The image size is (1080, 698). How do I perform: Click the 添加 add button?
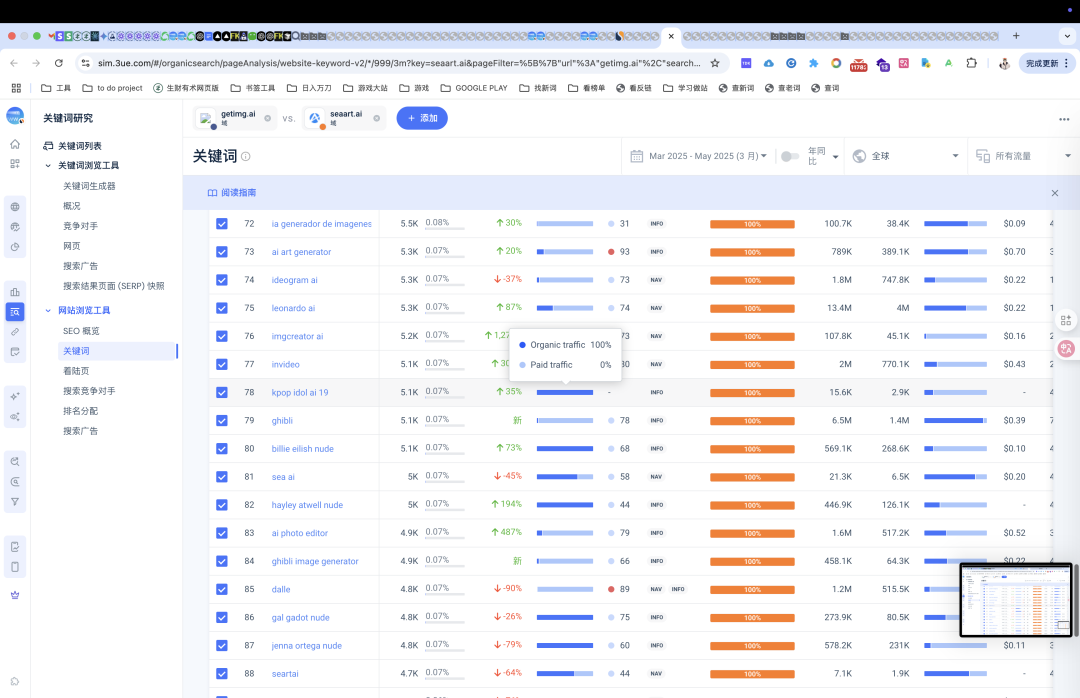422,119
